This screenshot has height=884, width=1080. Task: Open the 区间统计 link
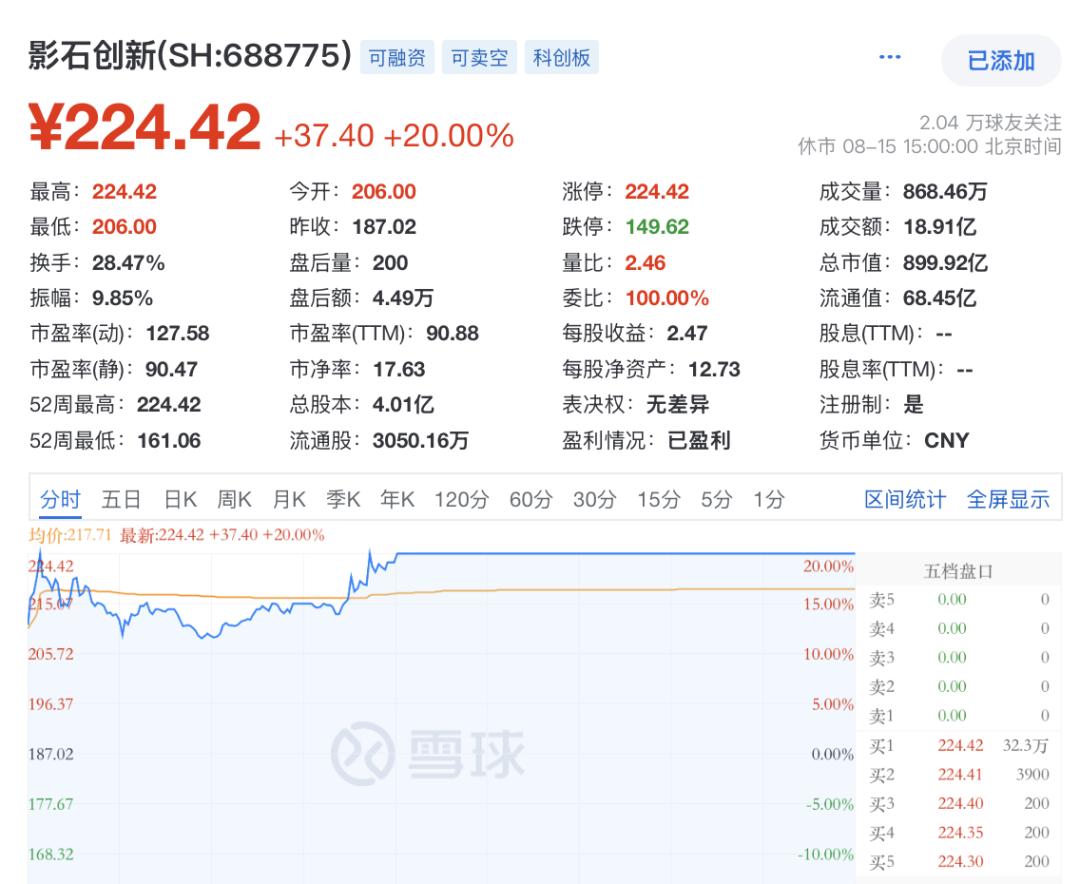pyautogui.click(x=905, y=499)
